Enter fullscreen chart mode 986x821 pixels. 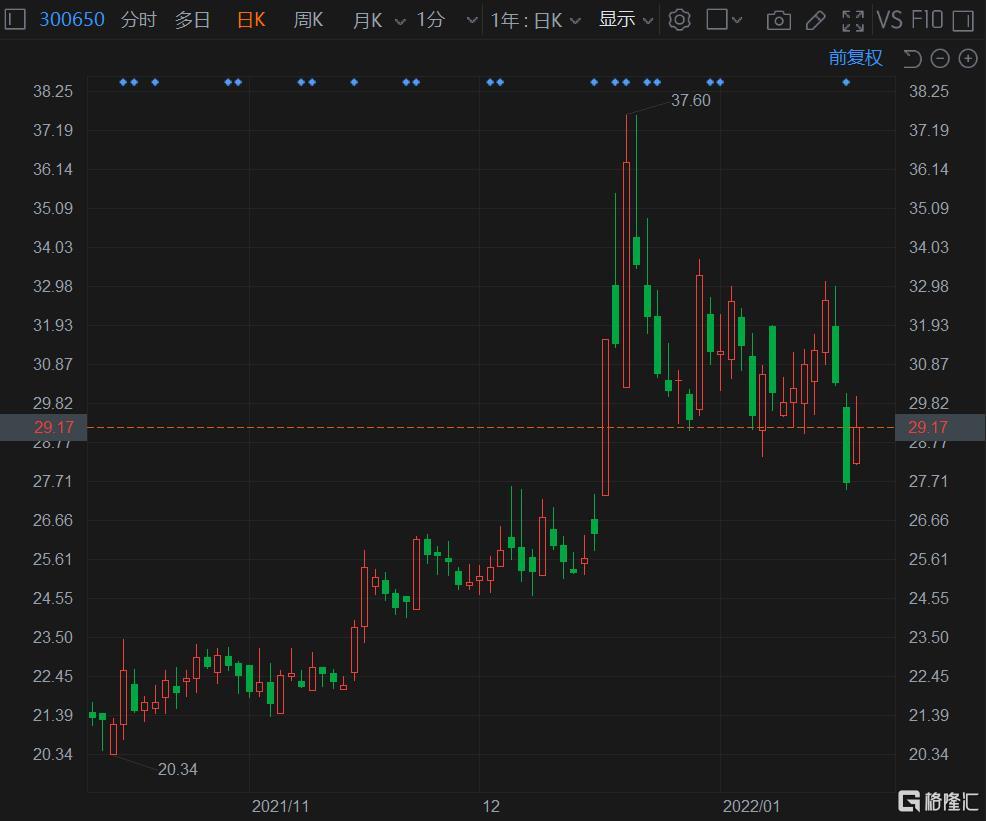pyautogui.click(x=853, y=21)
